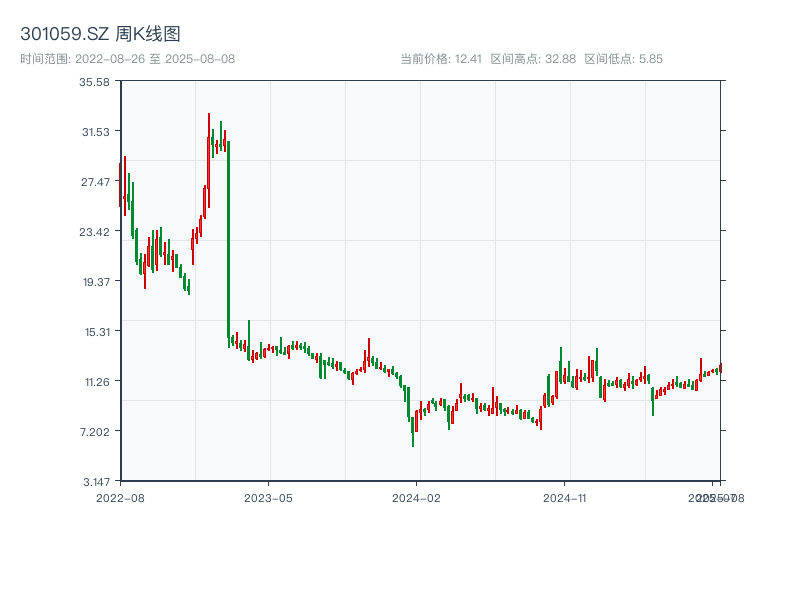The image size is (800, 600).
Task: Click the 区间高点 32.88 label
Action: coord(533,59)
